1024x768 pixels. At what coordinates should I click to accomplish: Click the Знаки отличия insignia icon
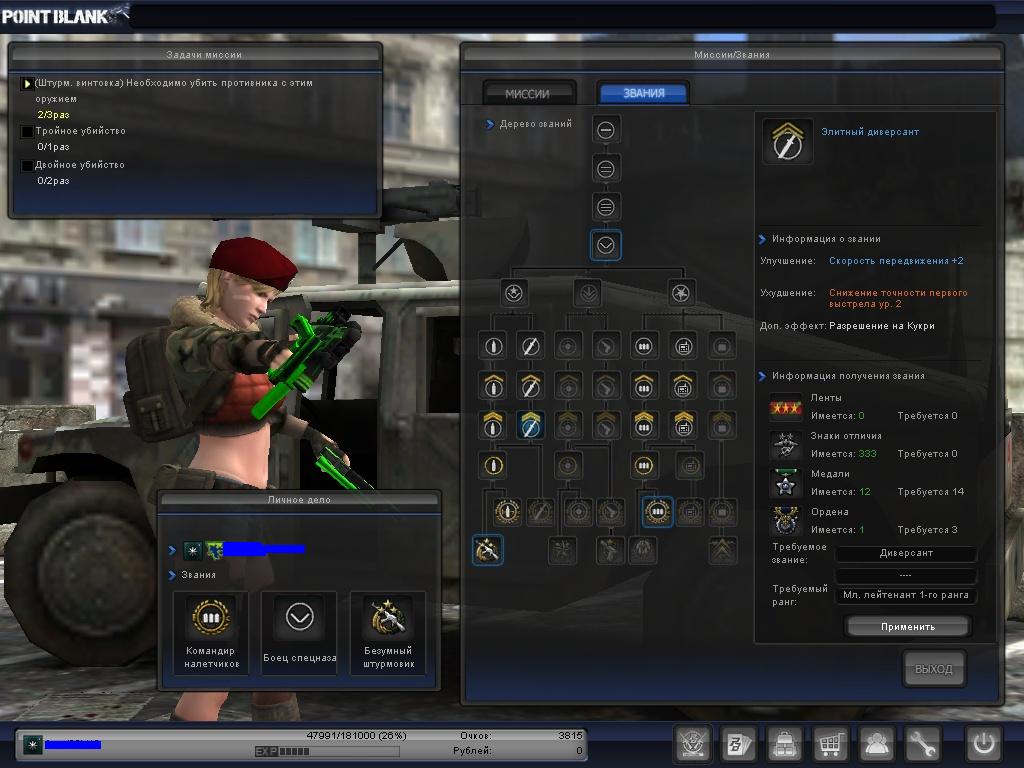786,445
